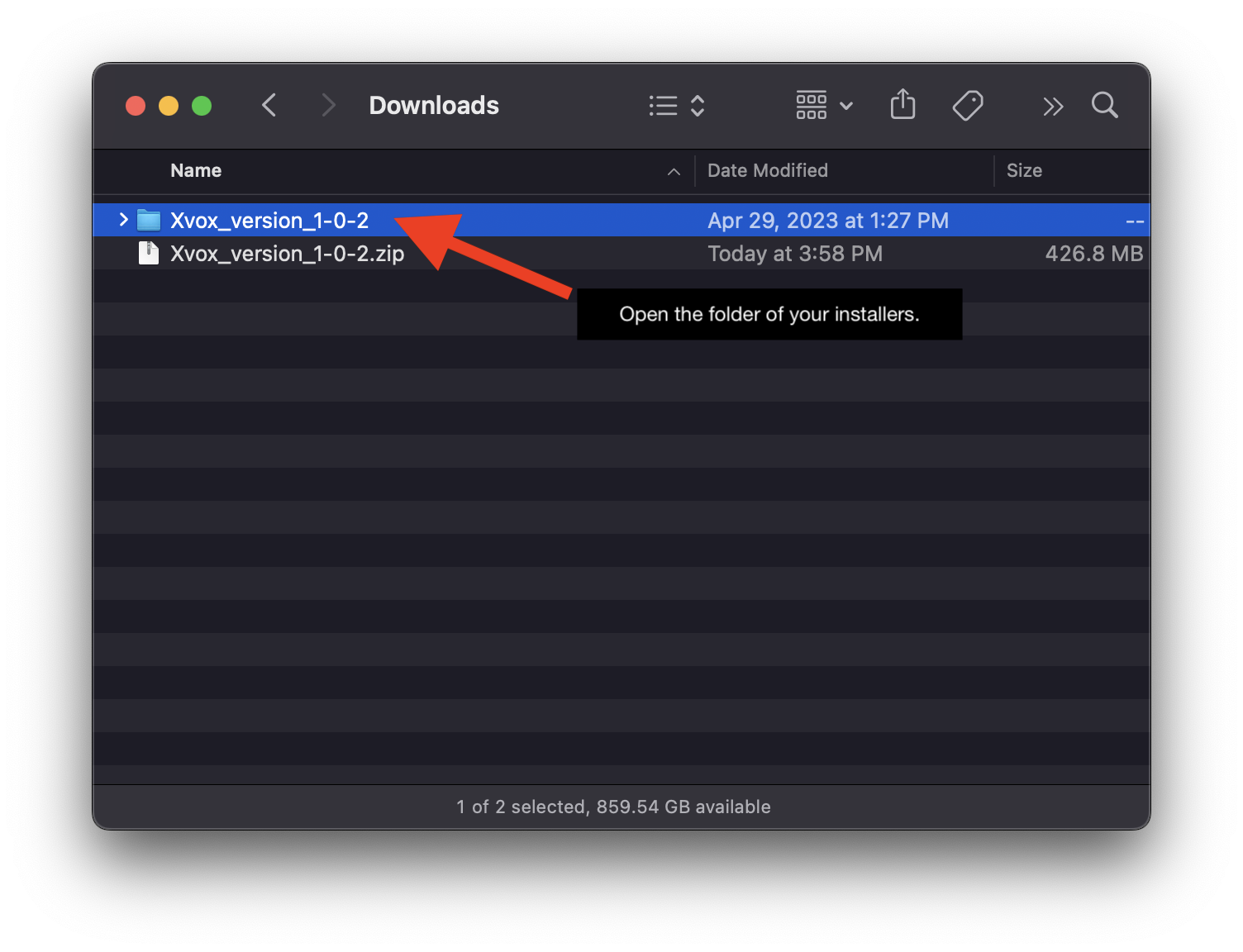
Task: Show more toolbar items via double chevron
Action: point(1053,107)
